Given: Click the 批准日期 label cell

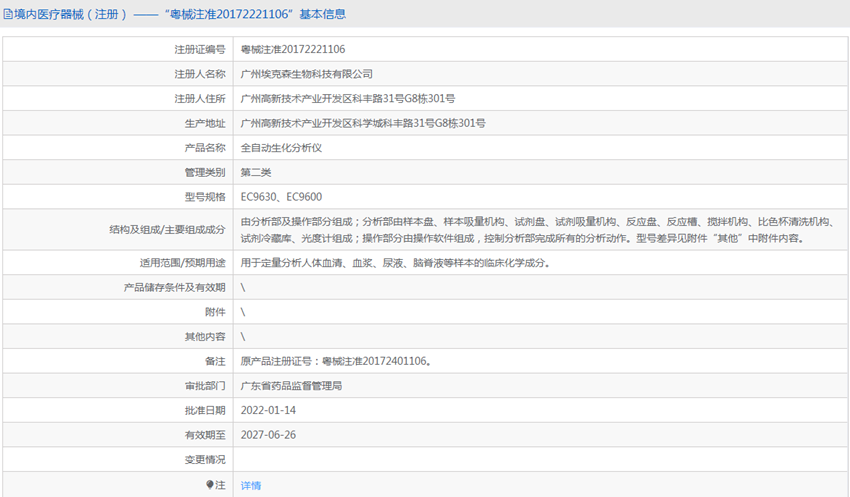Looking at the screenshot, I should 118,410.
